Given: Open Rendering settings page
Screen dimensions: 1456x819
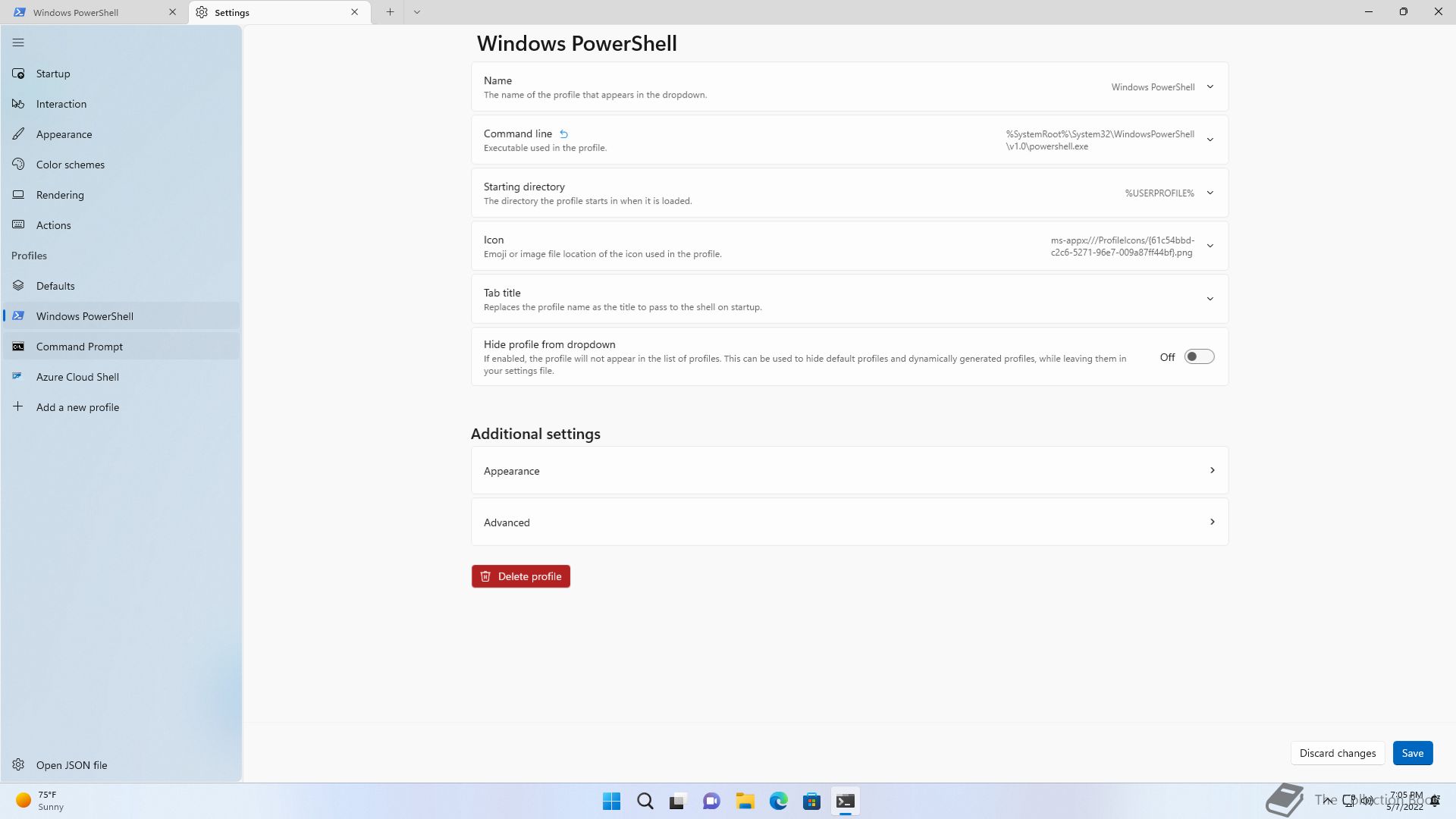Looking at the screenshot, I should [121, 195].
